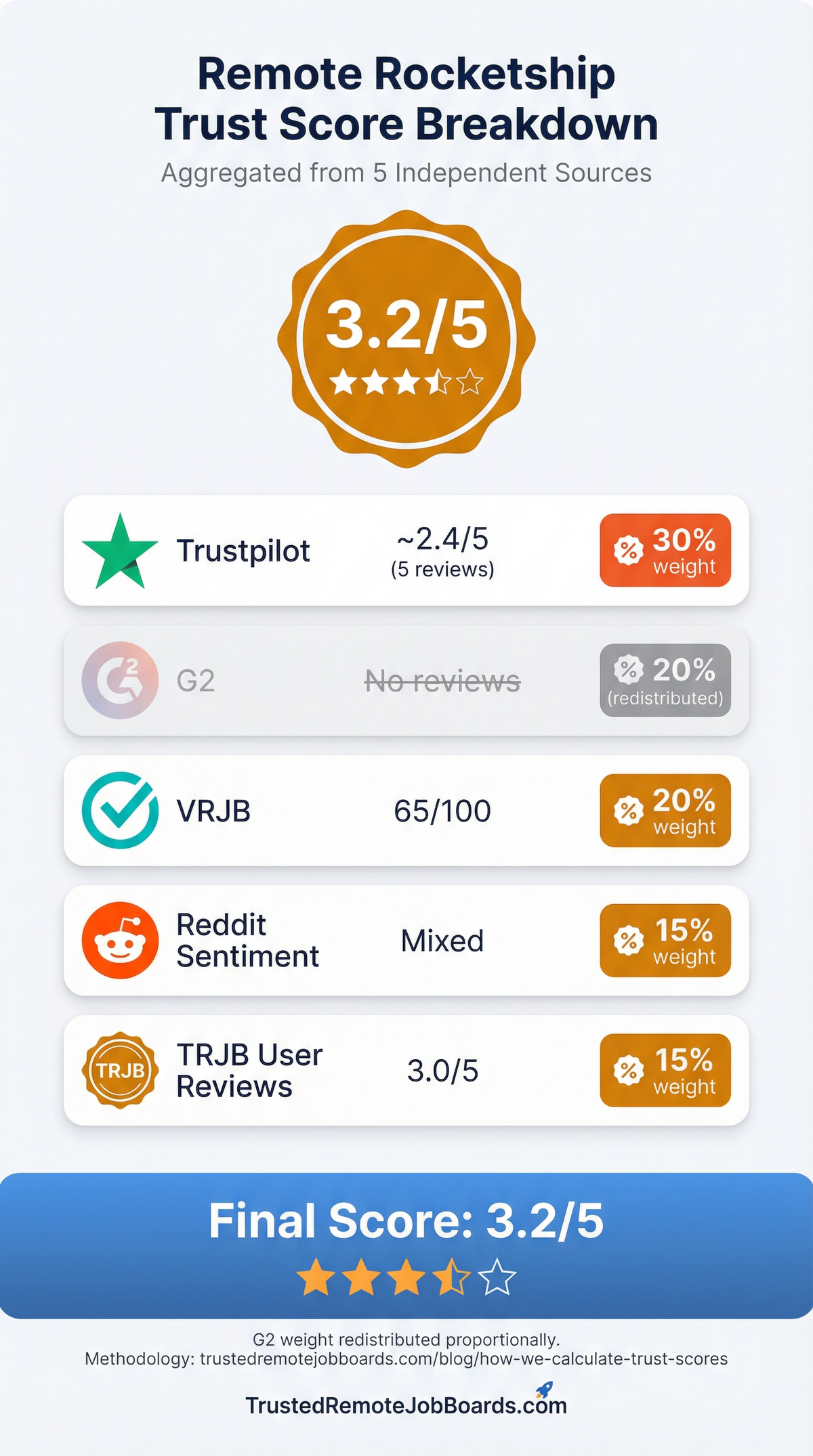Click the rocket icon above the footer logo
This screenshot has width=813, height=1456.
pos(545,1390)
